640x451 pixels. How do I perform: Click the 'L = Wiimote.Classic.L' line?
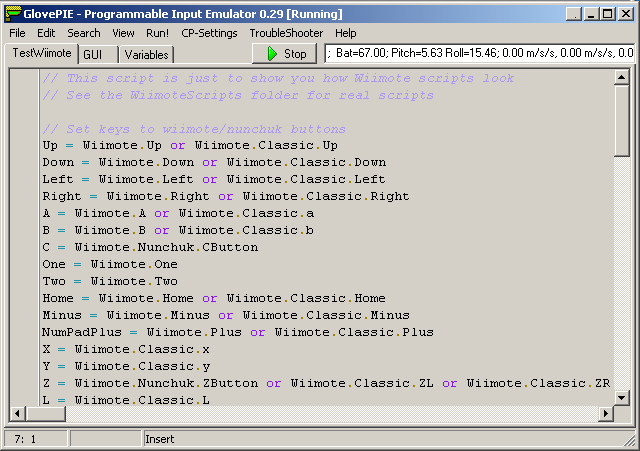pos(126,400)
